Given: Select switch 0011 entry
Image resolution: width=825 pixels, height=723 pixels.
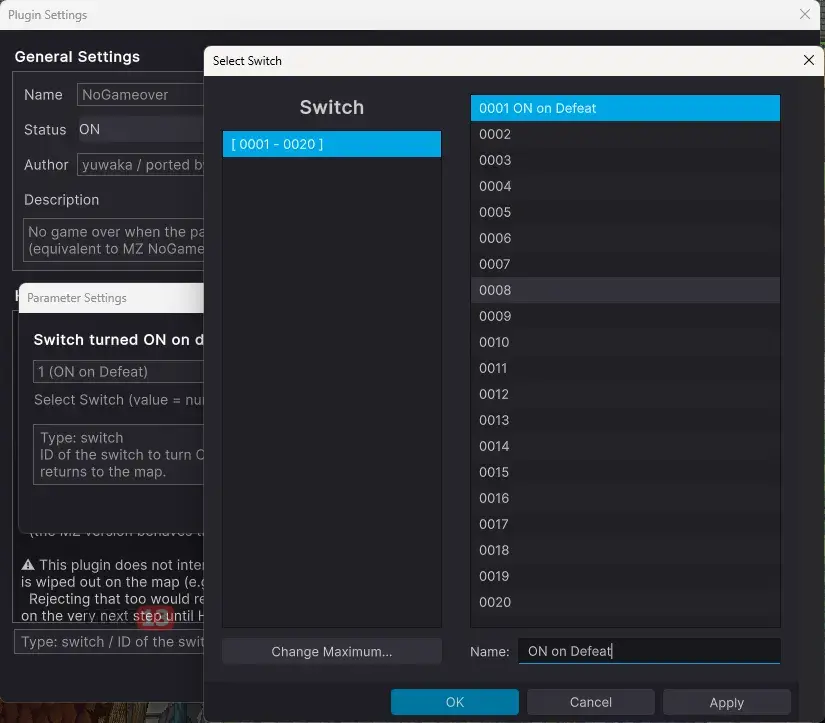Looking at the screenshot, I should (625, 368).
